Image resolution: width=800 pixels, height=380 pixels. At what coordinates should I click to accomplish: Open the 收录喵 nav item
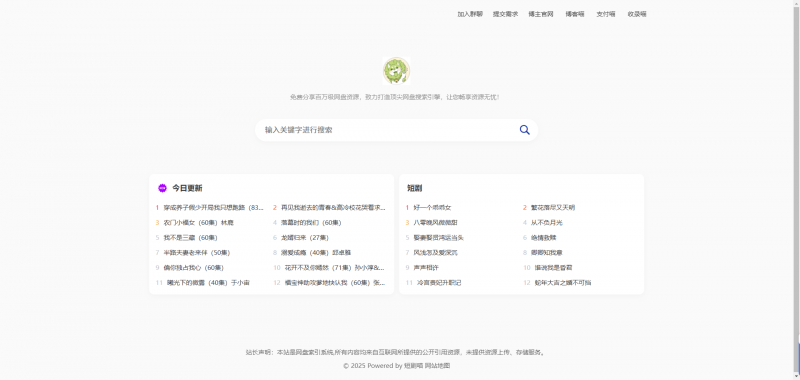coord(637,14)
